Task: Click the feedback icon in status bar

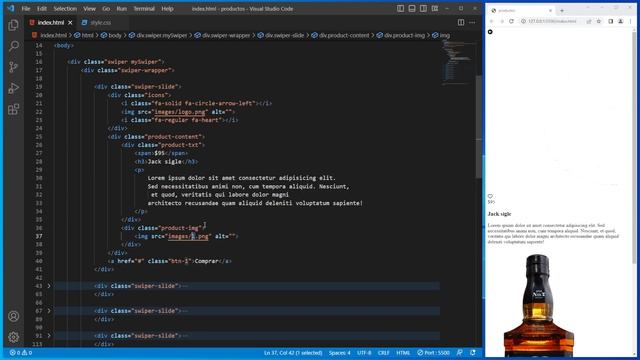Action: click(x=460, y=353)
